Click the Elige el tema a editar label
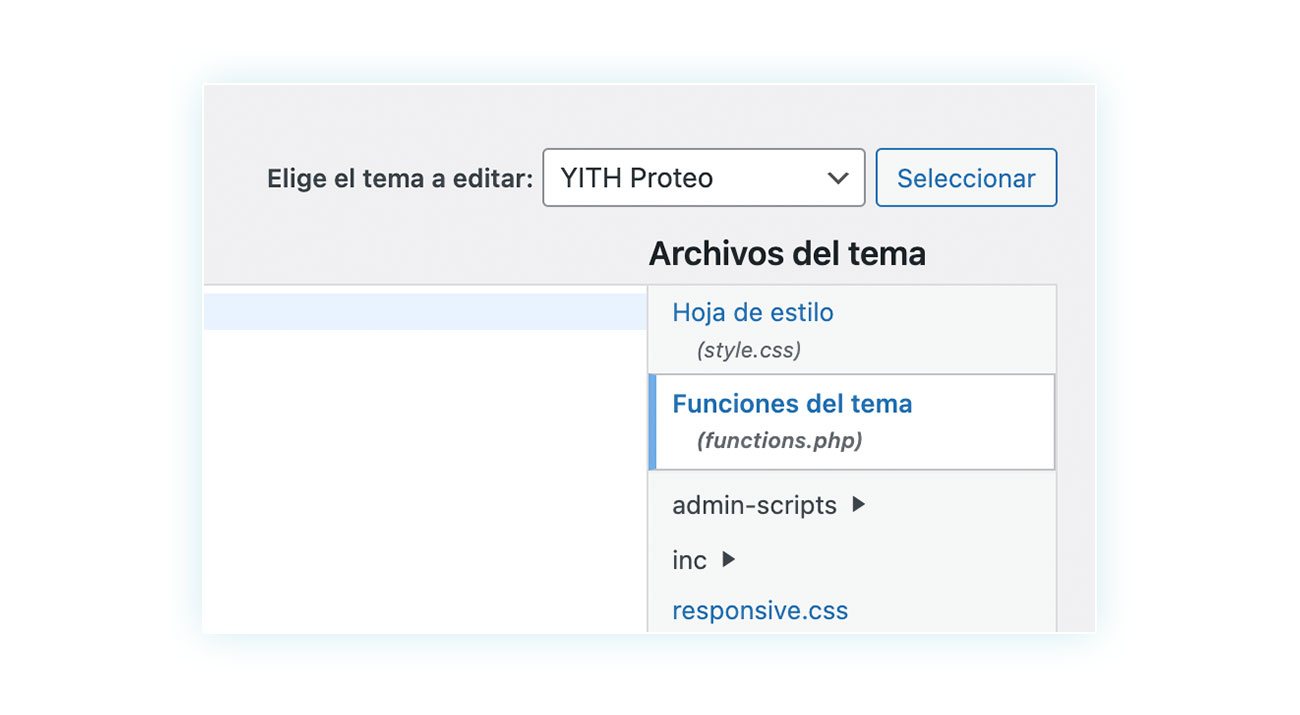This screenshot has height=715, width=1300. [400, 179]
